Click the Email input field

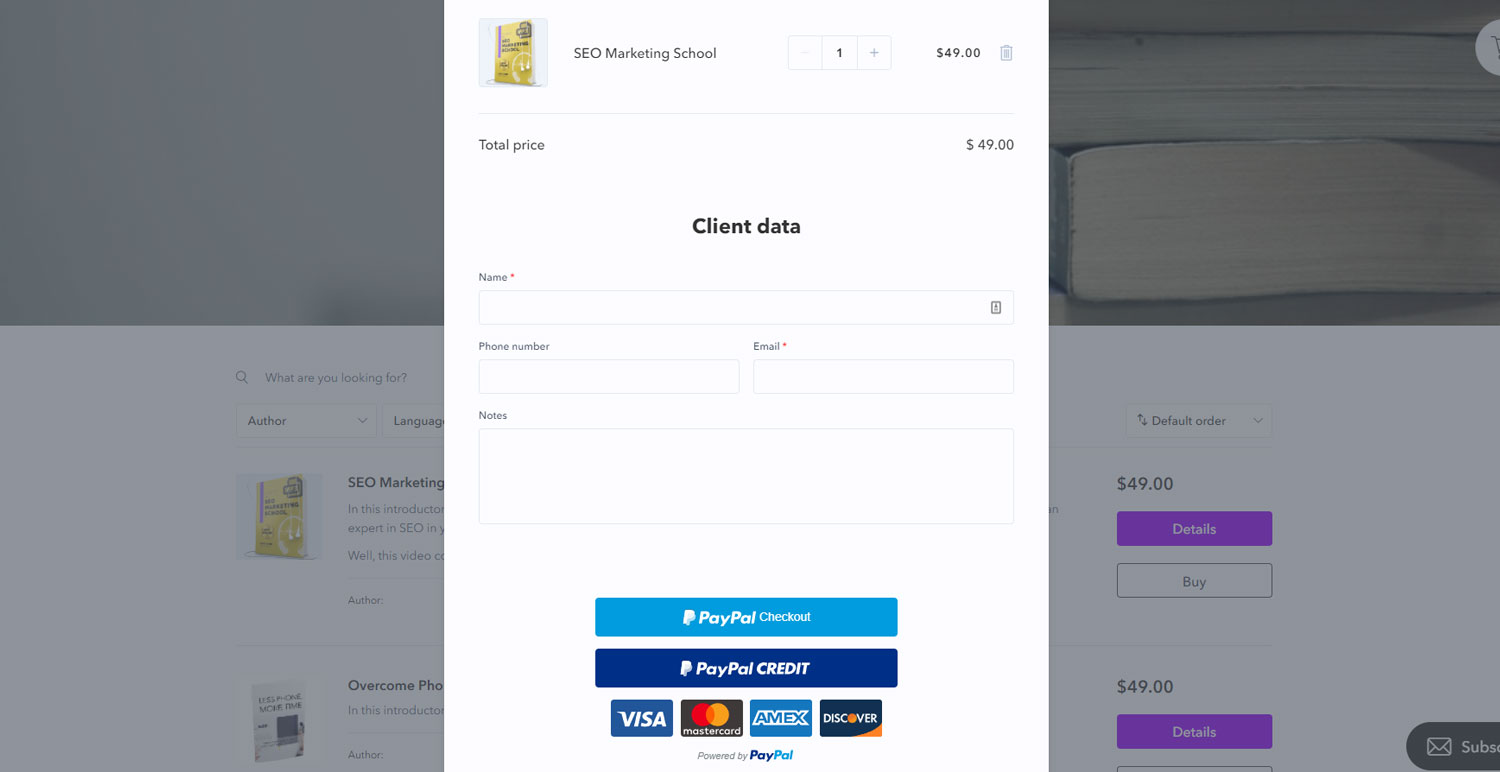coord(883,377)
